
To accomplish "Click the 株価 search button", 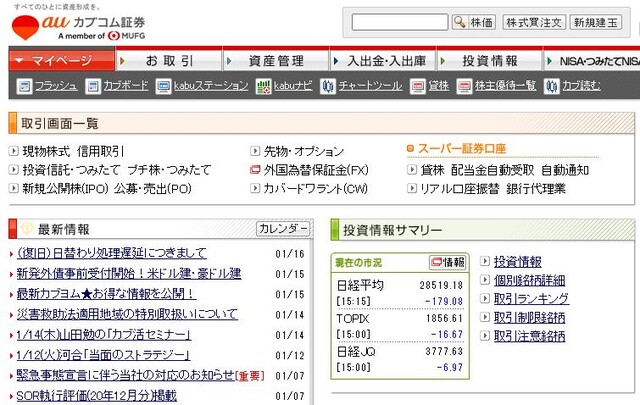I will [474, 22].
